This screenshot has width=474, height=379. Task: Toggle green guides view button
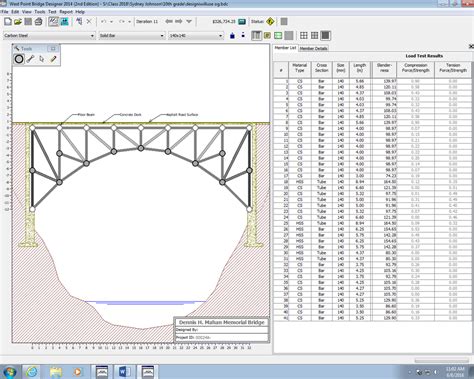pos(278,35)
